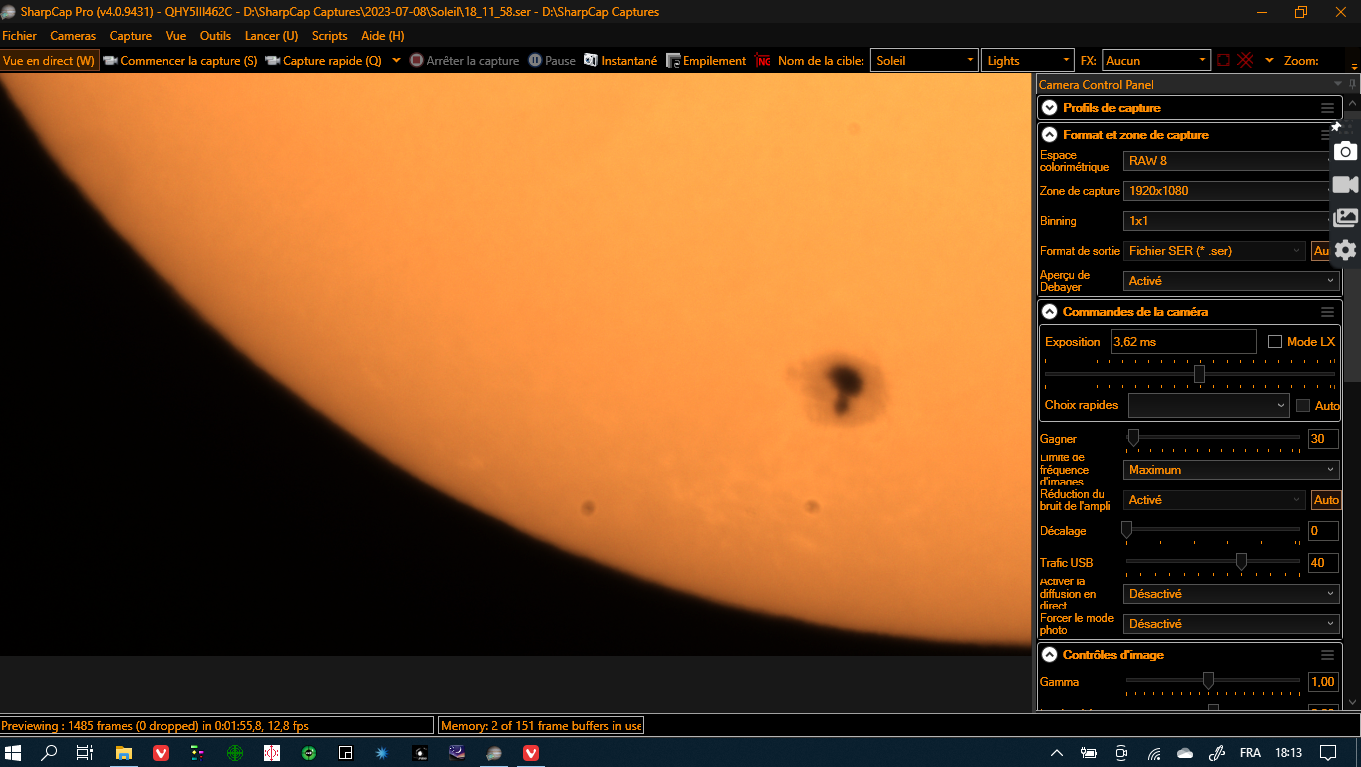Click the red NC naming icon
Viewport: 1361px width, 767px height.
[x=763, y=61]
